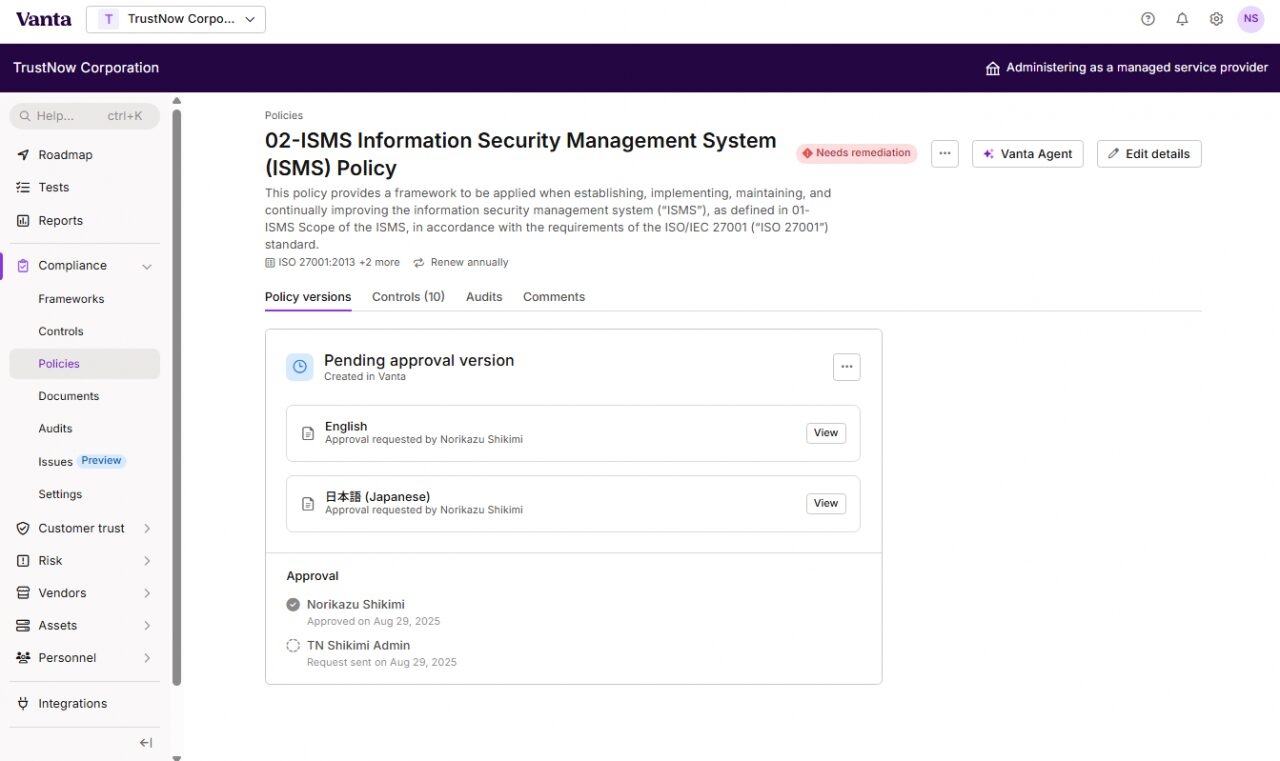Click the Risk alert icon
Image resolution: width=1280 pixels, height=761 pixels.
(x=23, y=561)
